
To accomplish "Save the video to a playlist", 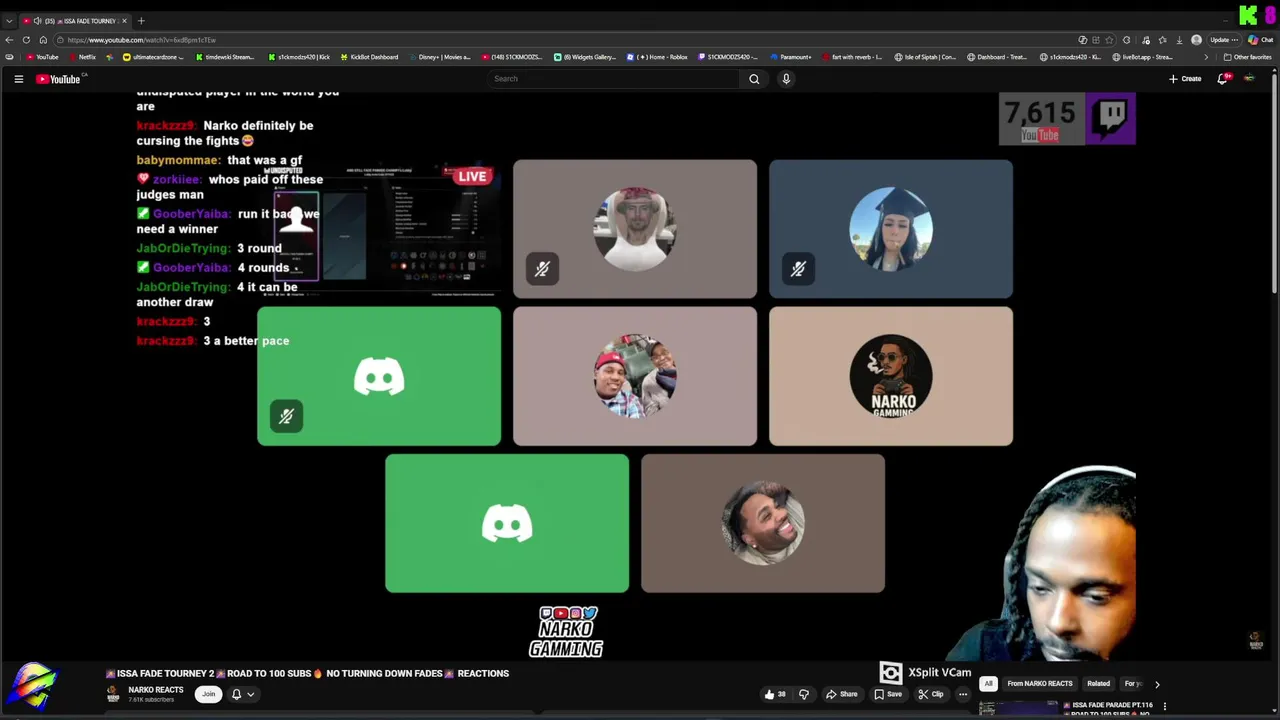I will pos(887,694).
